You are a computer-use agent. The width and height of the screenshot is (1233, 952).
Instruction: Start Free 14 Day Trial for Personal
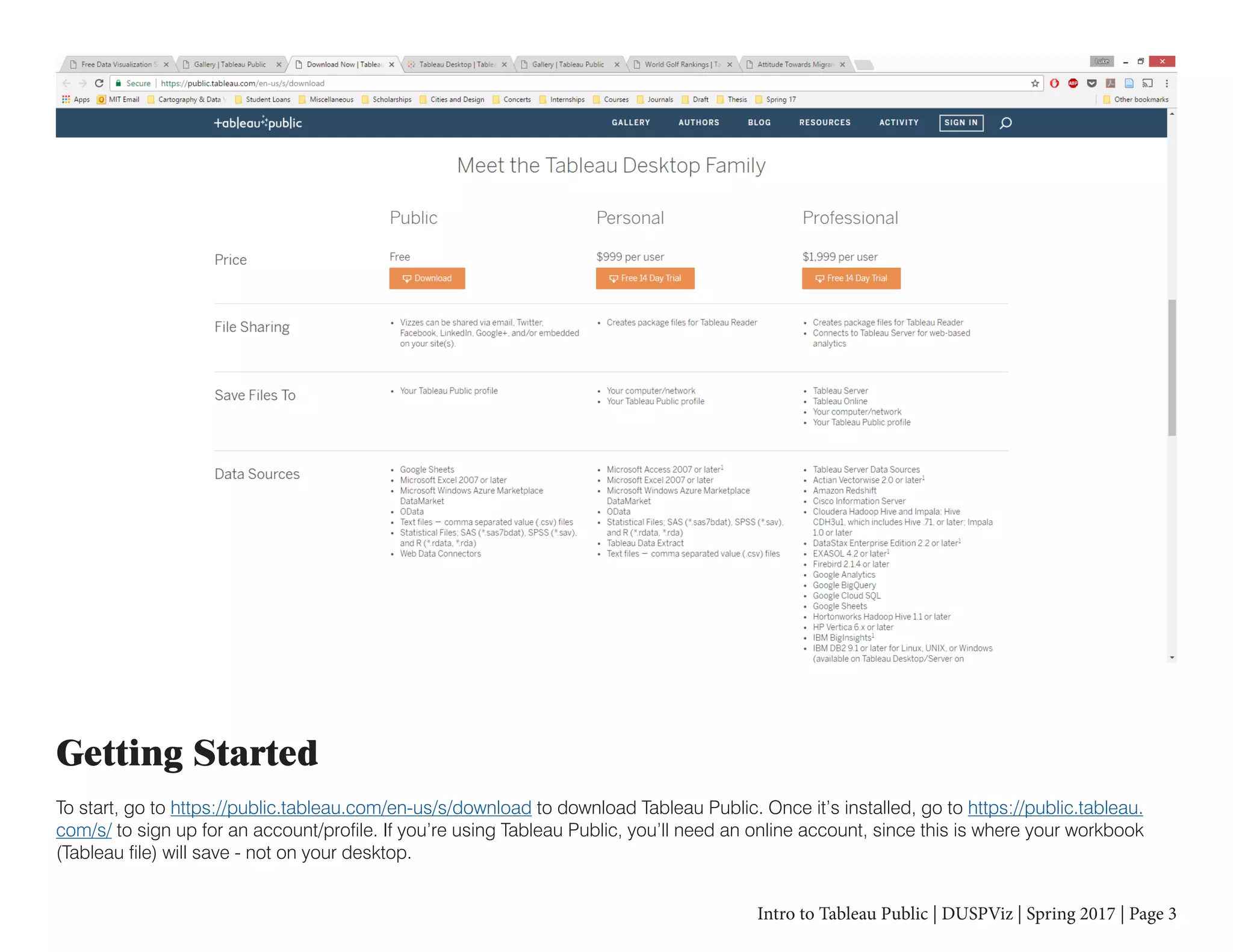[x=645, y=279]
